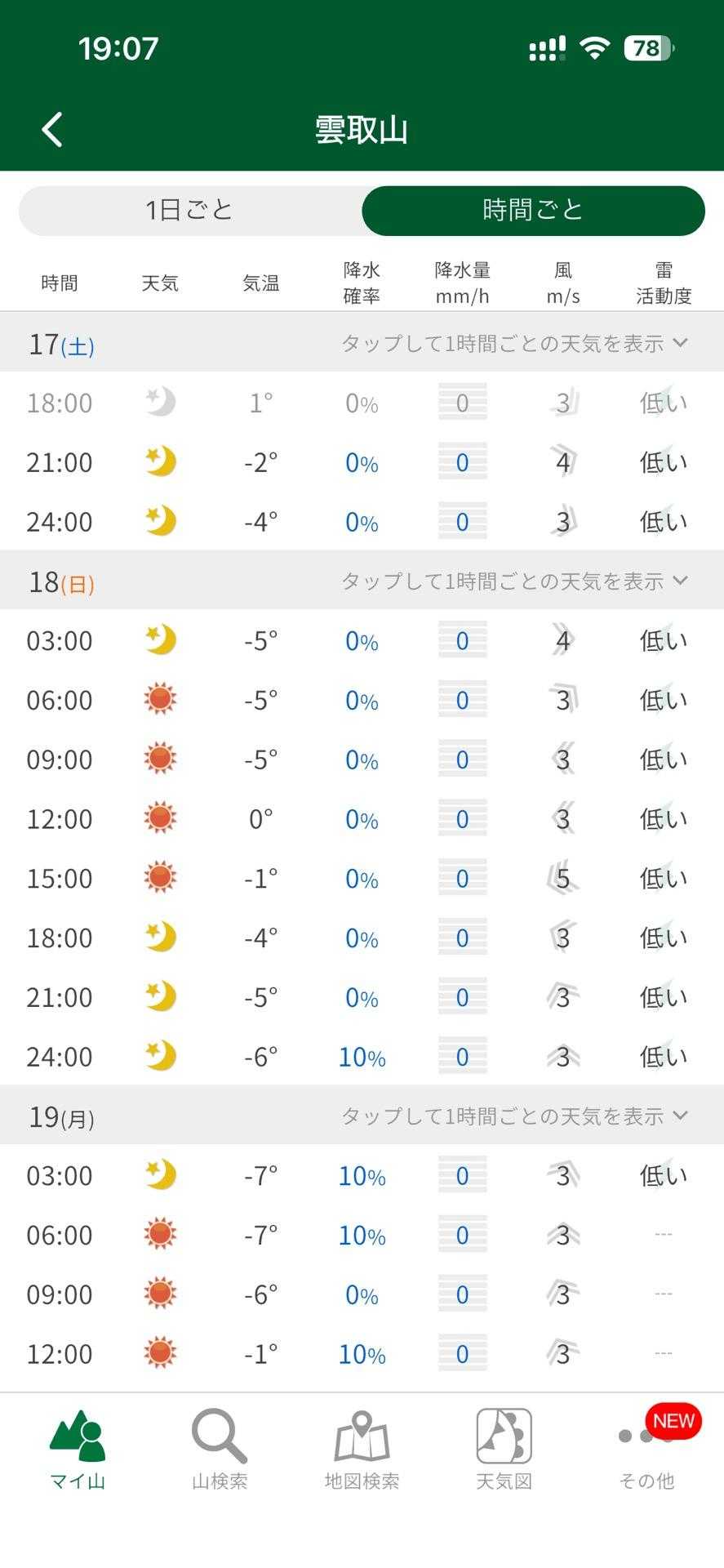The image size is (724, 1568).
Task: Tap the back arrow in the header
Action: click(52, 130)
